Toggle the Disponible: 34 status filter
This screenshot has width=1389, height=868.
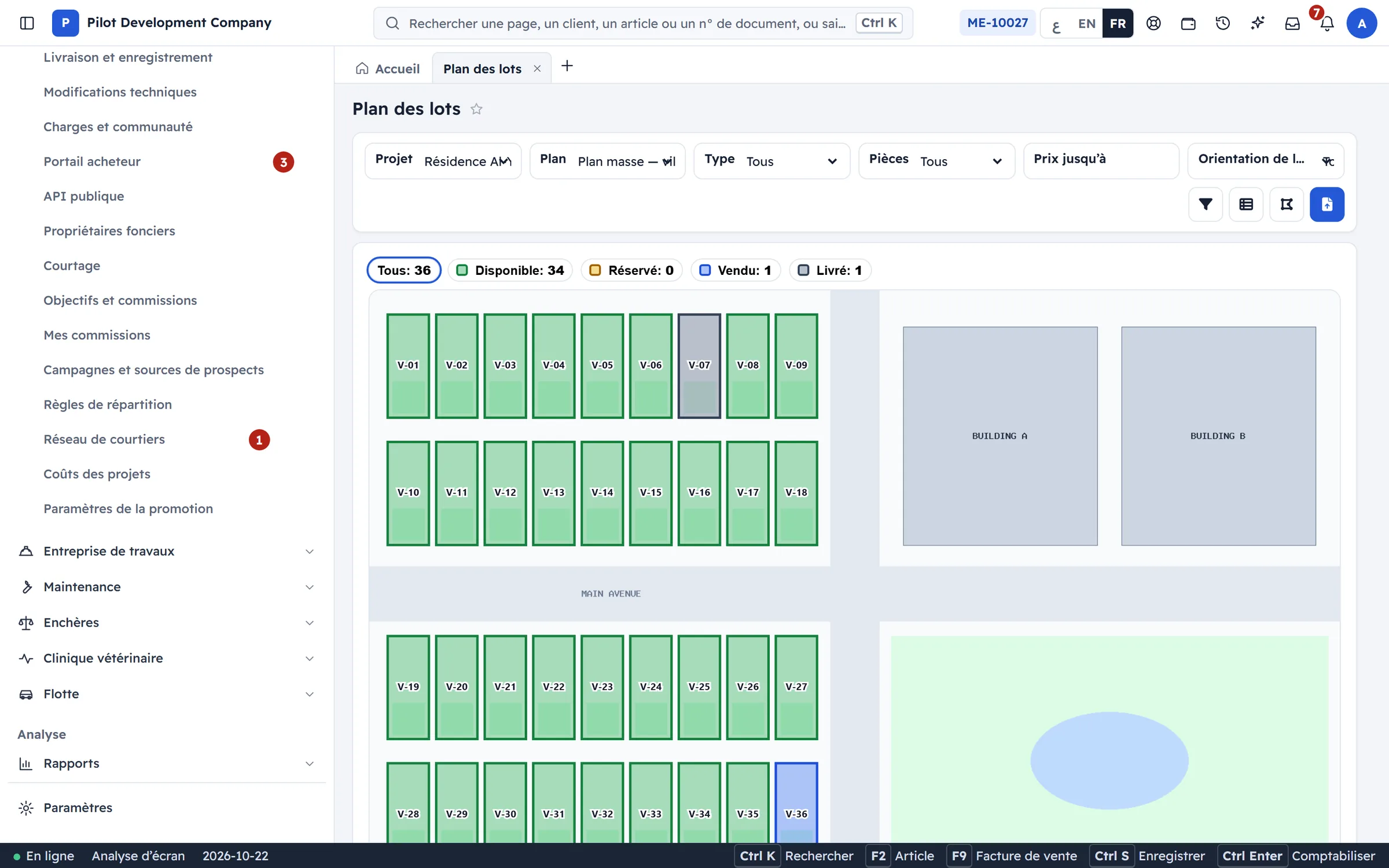pyautogui.click(x=510, y=270)
